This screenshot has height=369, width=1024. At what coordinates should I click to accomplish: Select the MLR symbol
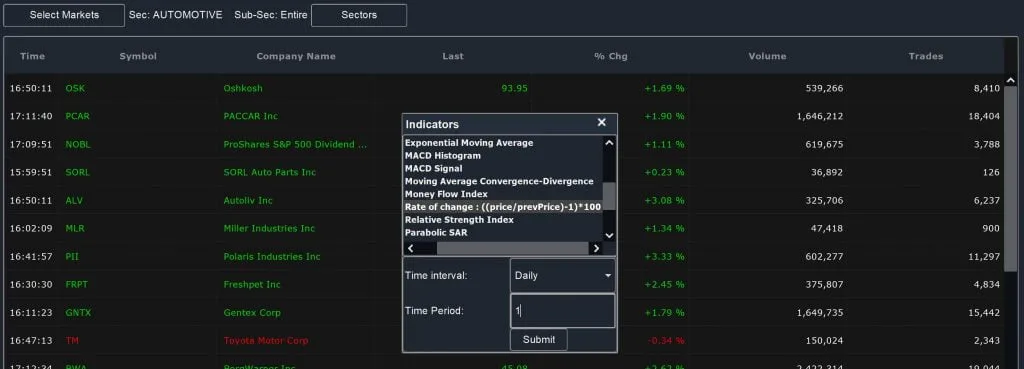(x=75, y=229)
